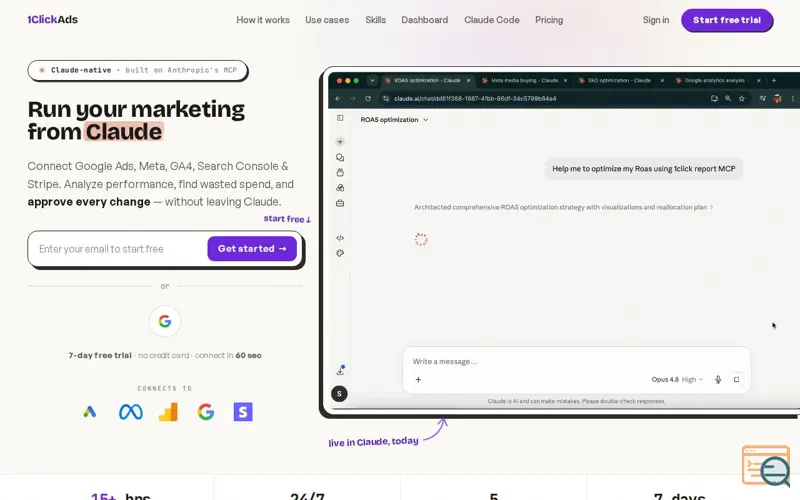This screenshot has height=500, width=800.
Task: Open the artifacts icon in Claude sidebar
Action: (x=340, y=188)
